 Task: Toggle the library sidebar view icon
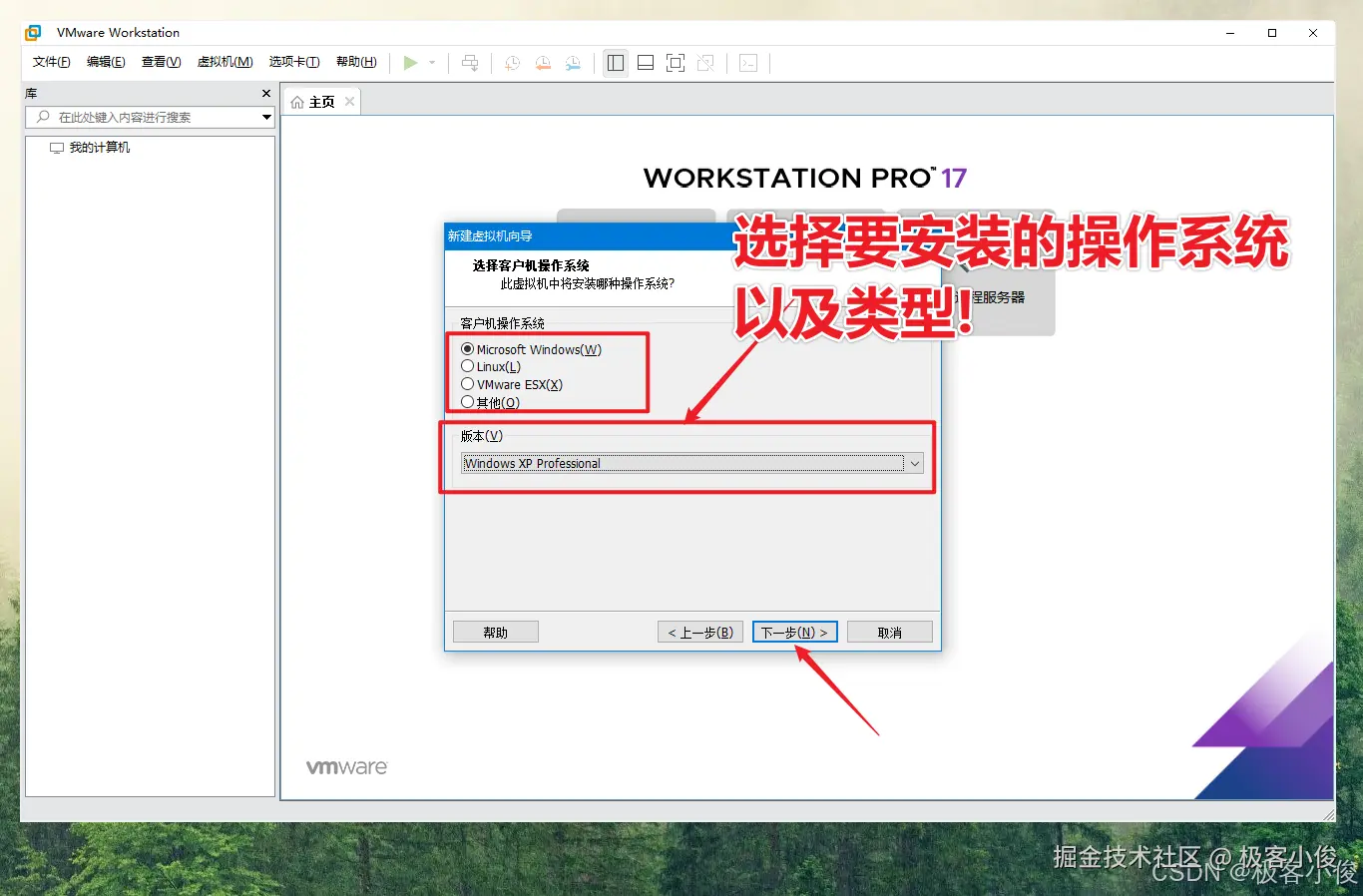(616, 63)
